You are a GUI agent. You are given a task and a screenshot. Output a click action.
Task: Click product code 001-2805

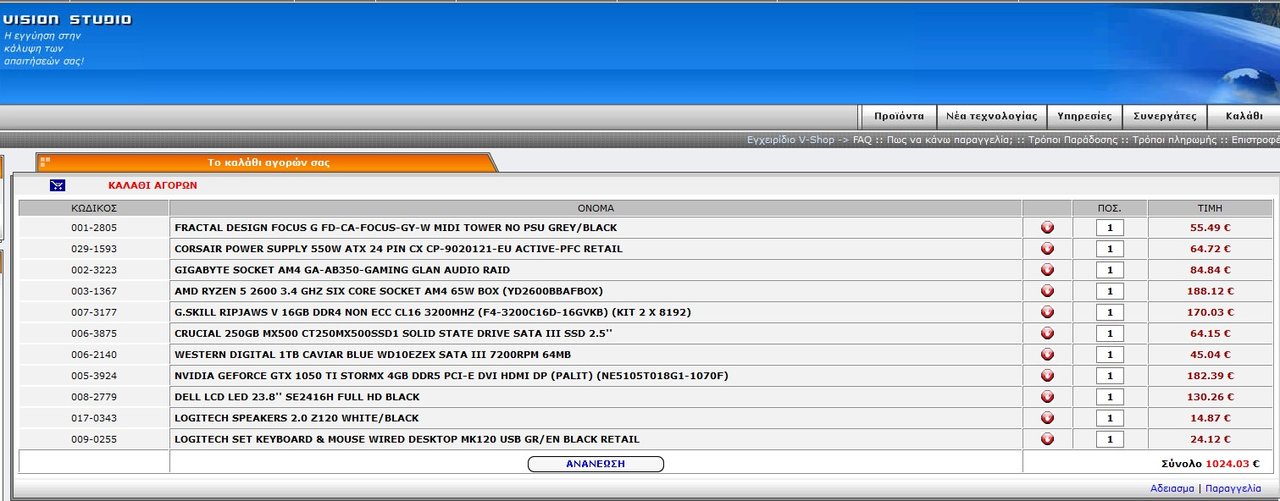coord(94,228)
